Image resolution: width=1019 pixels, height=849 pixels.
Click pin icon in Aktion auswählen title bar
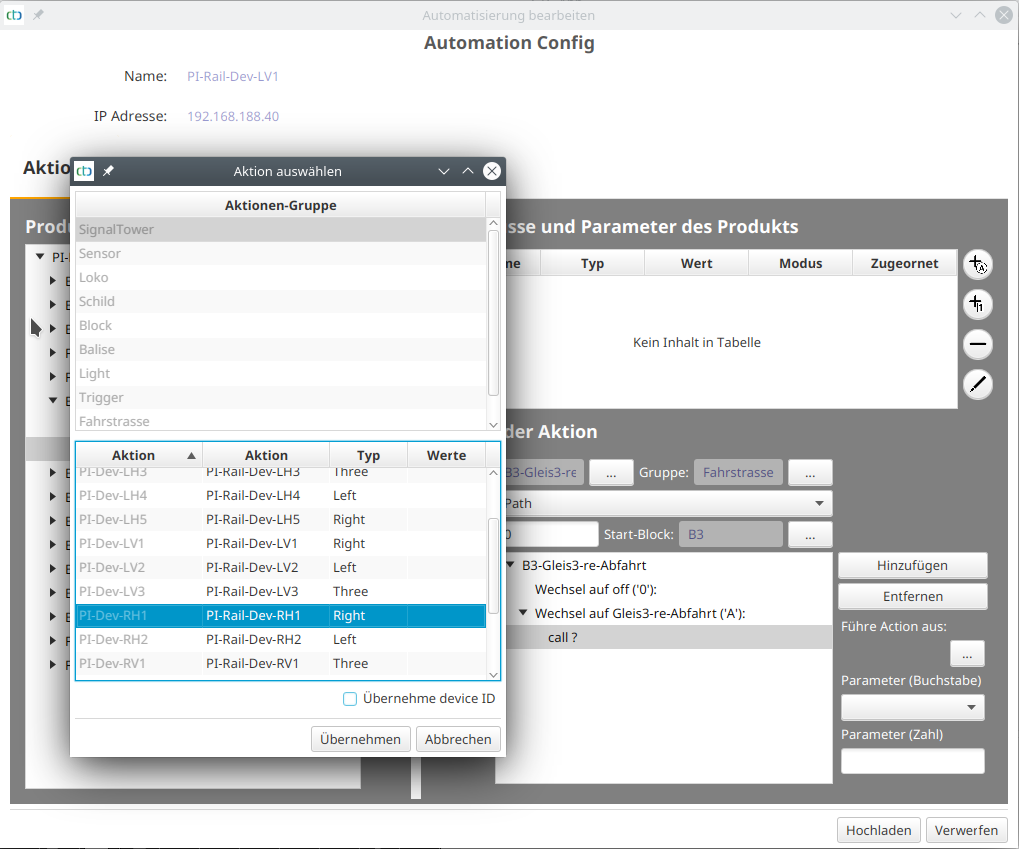click(x=108, y=171)
